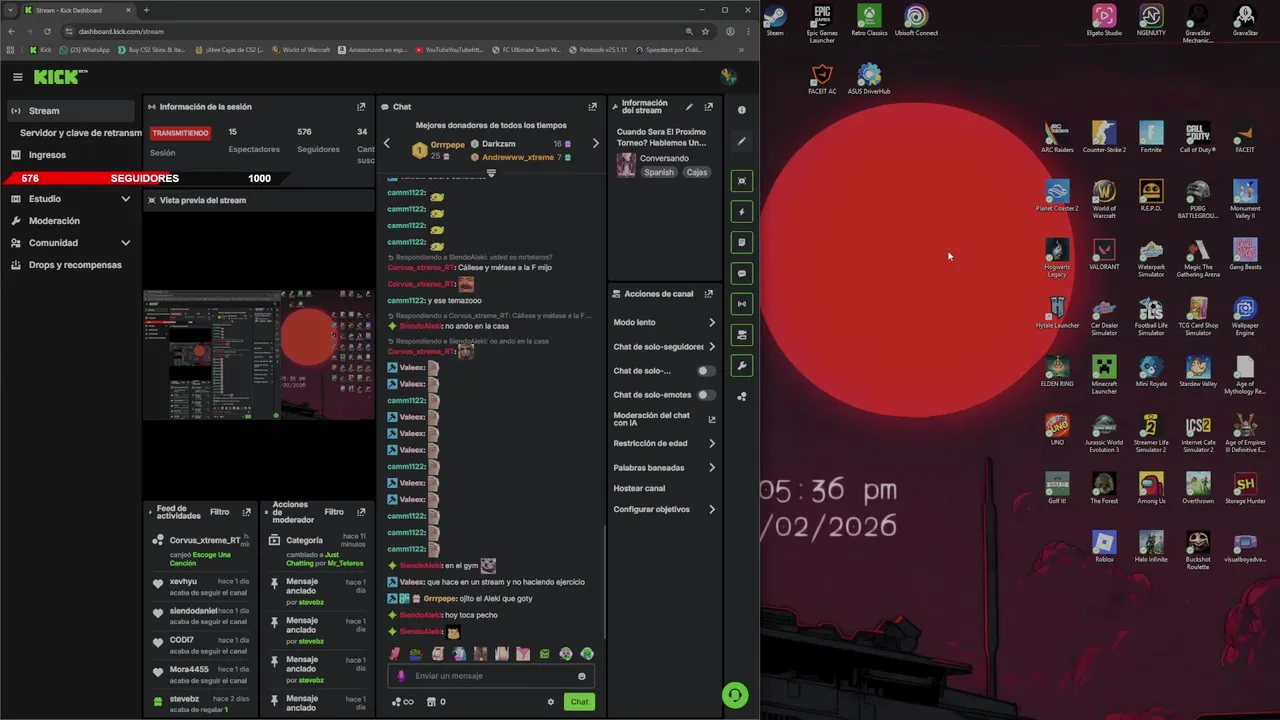This screenshot has width=1280, height=720.
Task: Click the green support headset button
Action: pos(735,695)
